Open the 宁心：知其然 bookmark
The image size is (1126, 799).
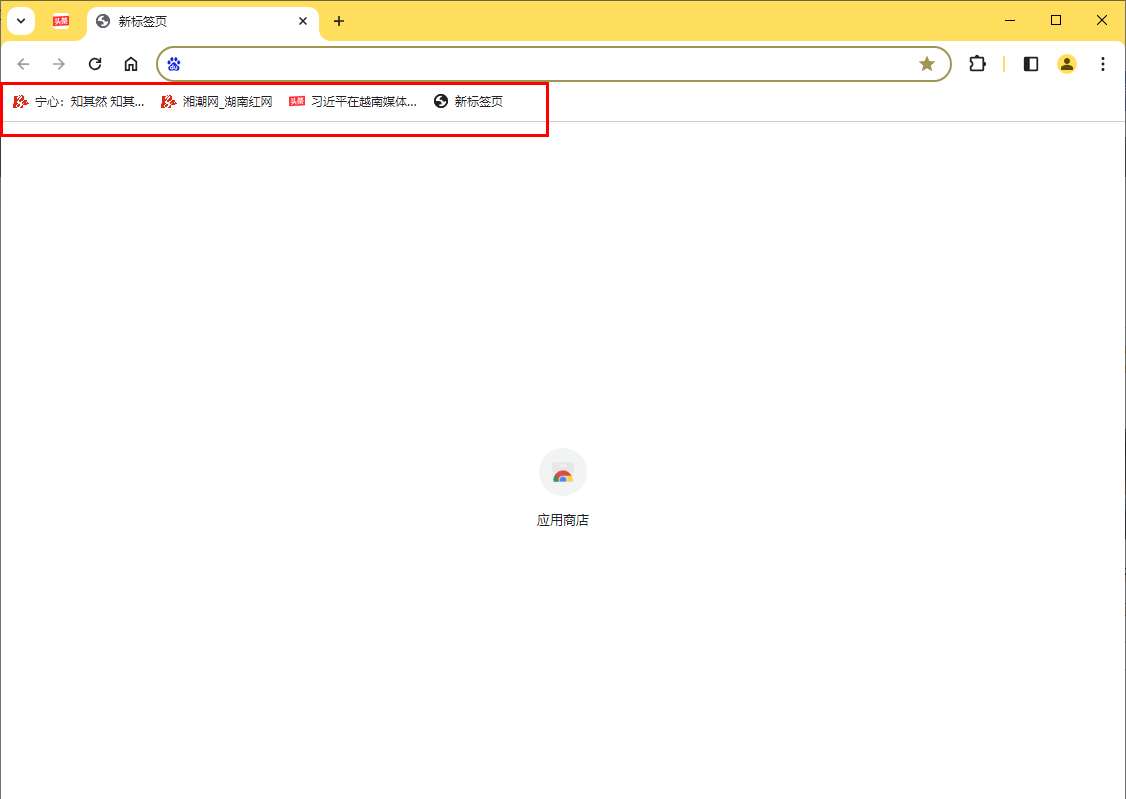(x=79, y=101)
